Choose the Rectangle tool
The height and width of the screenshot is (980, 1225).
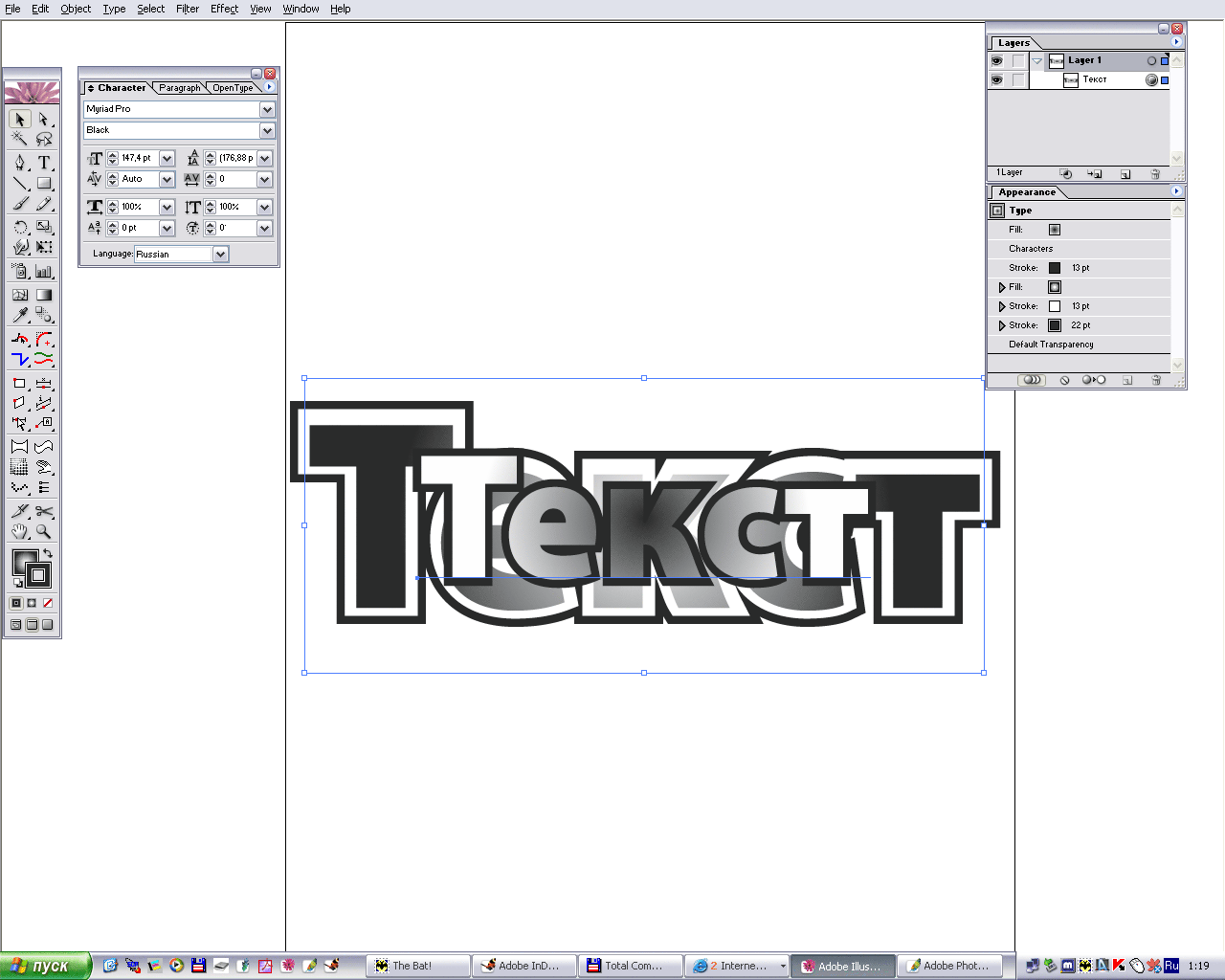pyautogui.click(x=44, y=183)
